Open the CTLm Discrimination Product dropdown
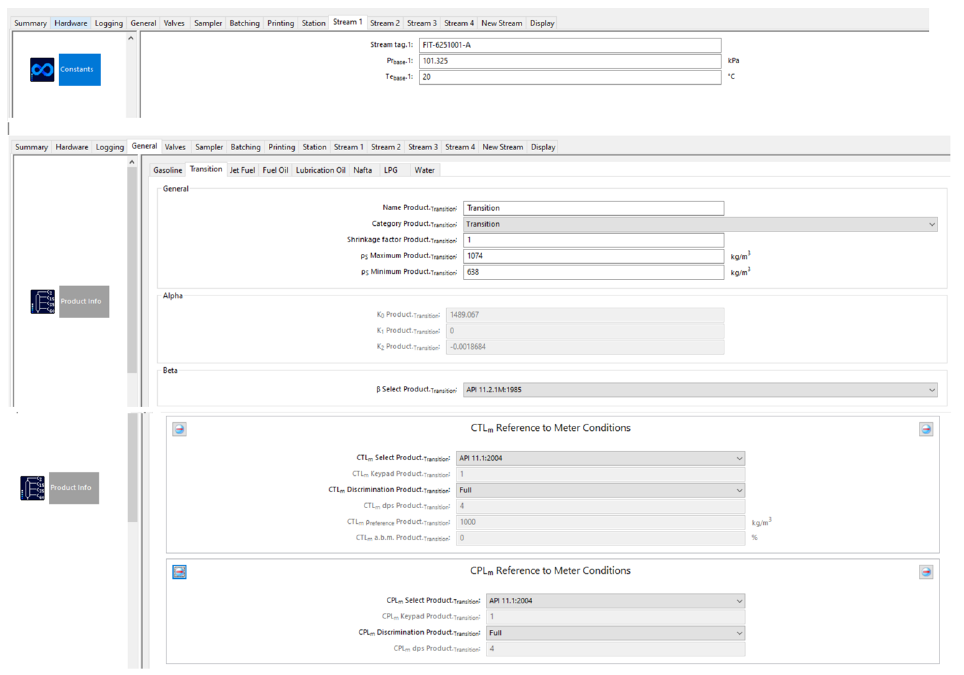The width and height of the screenshot is (964, 675). (601, 491)
